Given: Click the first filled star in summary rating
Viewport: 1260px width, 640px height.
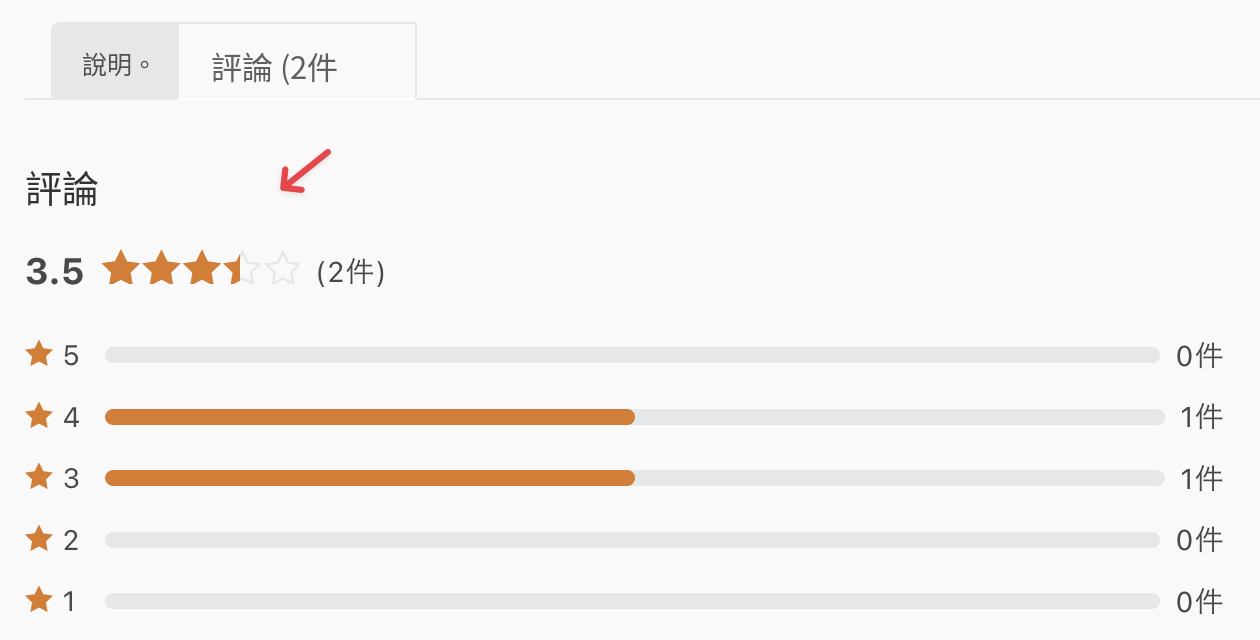Looking at the screenshot, I should pos(121,269).
